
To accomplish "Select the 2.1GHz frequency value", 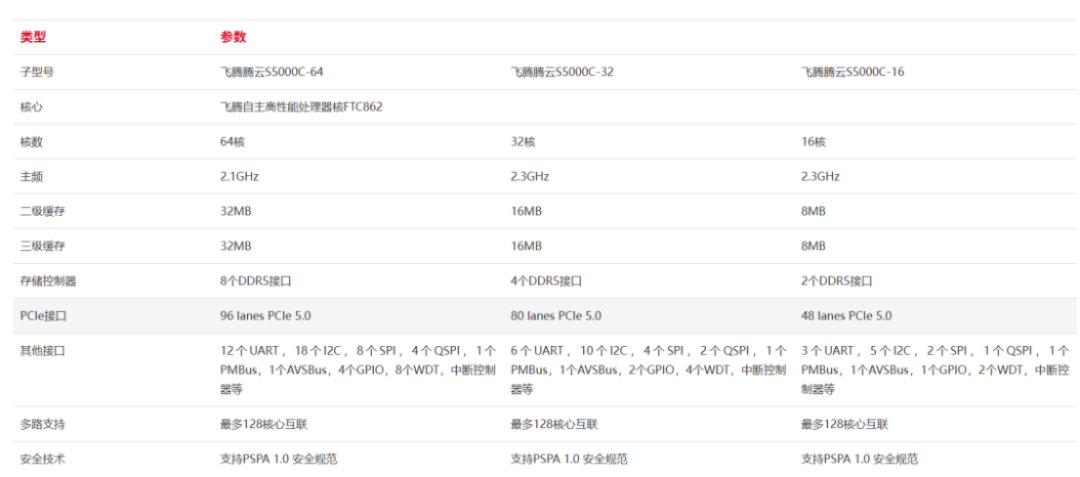I will click(240, 177).
